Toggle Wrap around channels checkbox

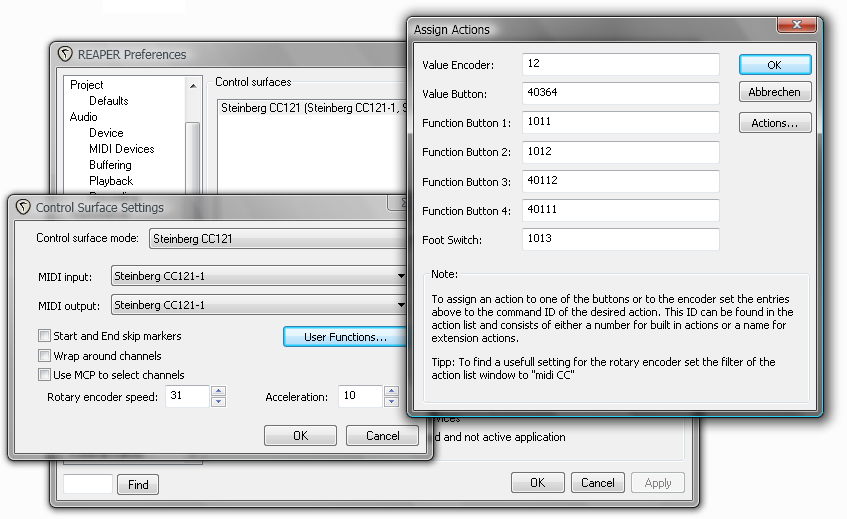point(44,355)
